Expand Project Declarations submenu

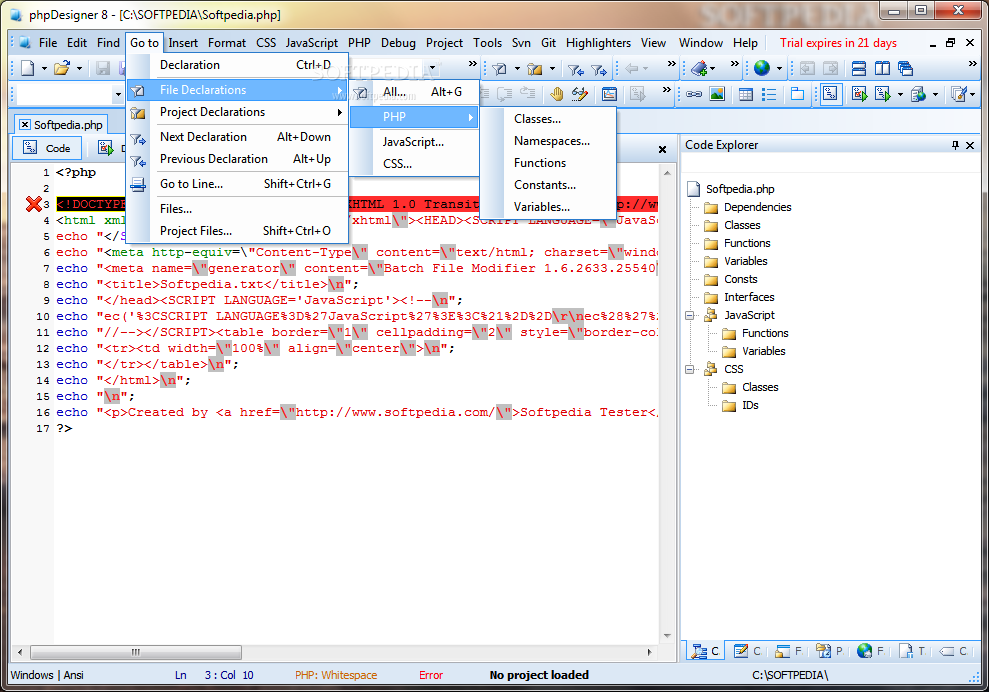(238, 112)
